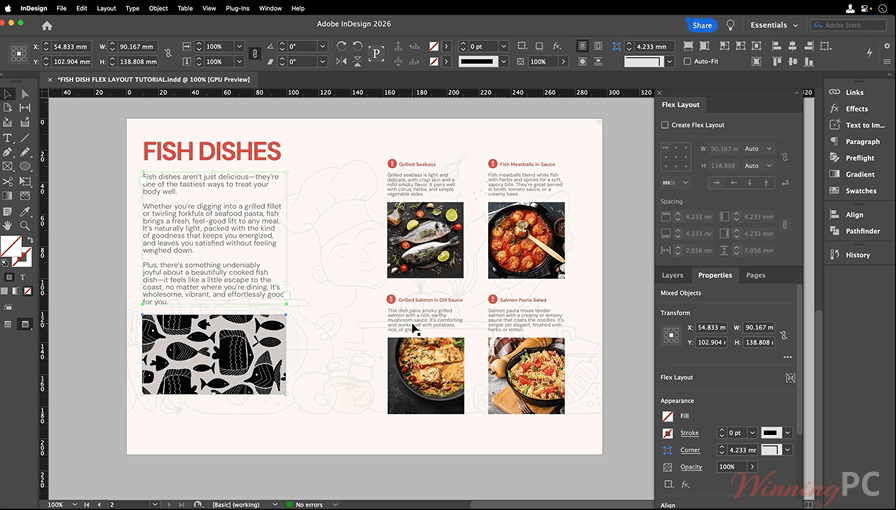Activate the Gradient Swatch tool
Image resolution: width=896 pixels, height=510 pixels.
point(8,196)
